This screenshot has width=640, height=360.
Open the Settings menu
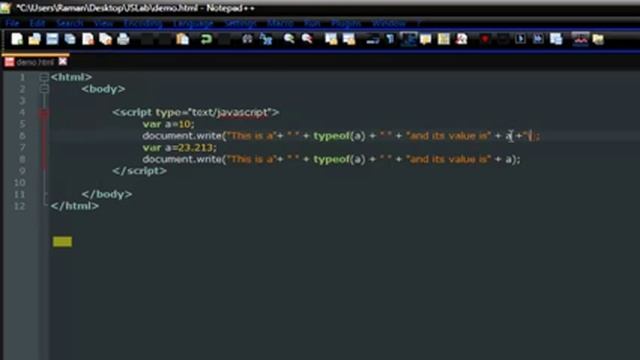pyautogui.click(x=240, y=23)
